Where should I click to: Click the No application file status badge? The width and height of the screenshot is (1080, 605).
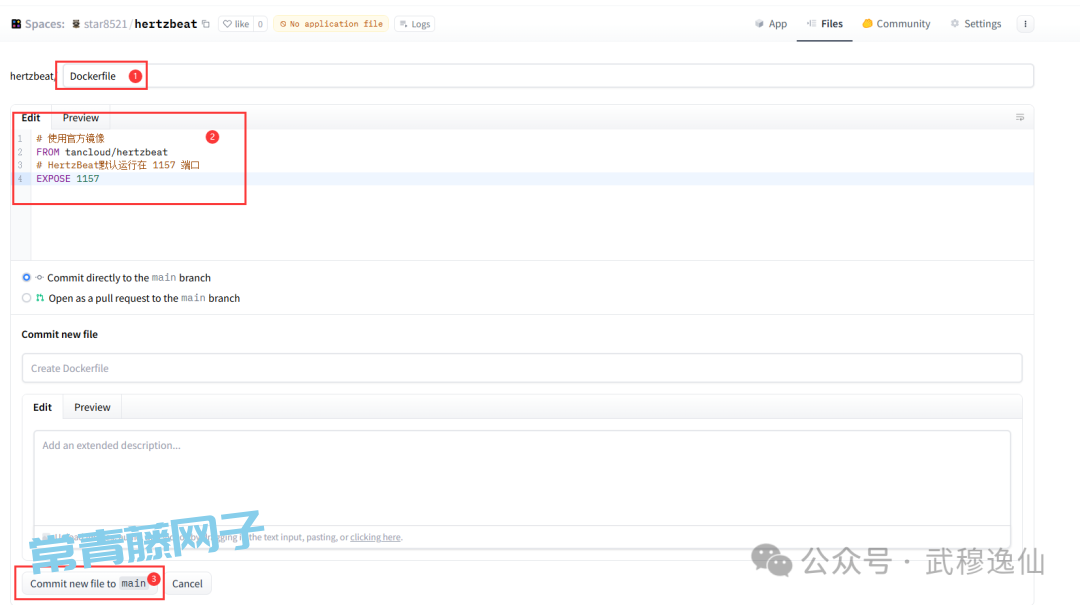click(x=331, y=24)
